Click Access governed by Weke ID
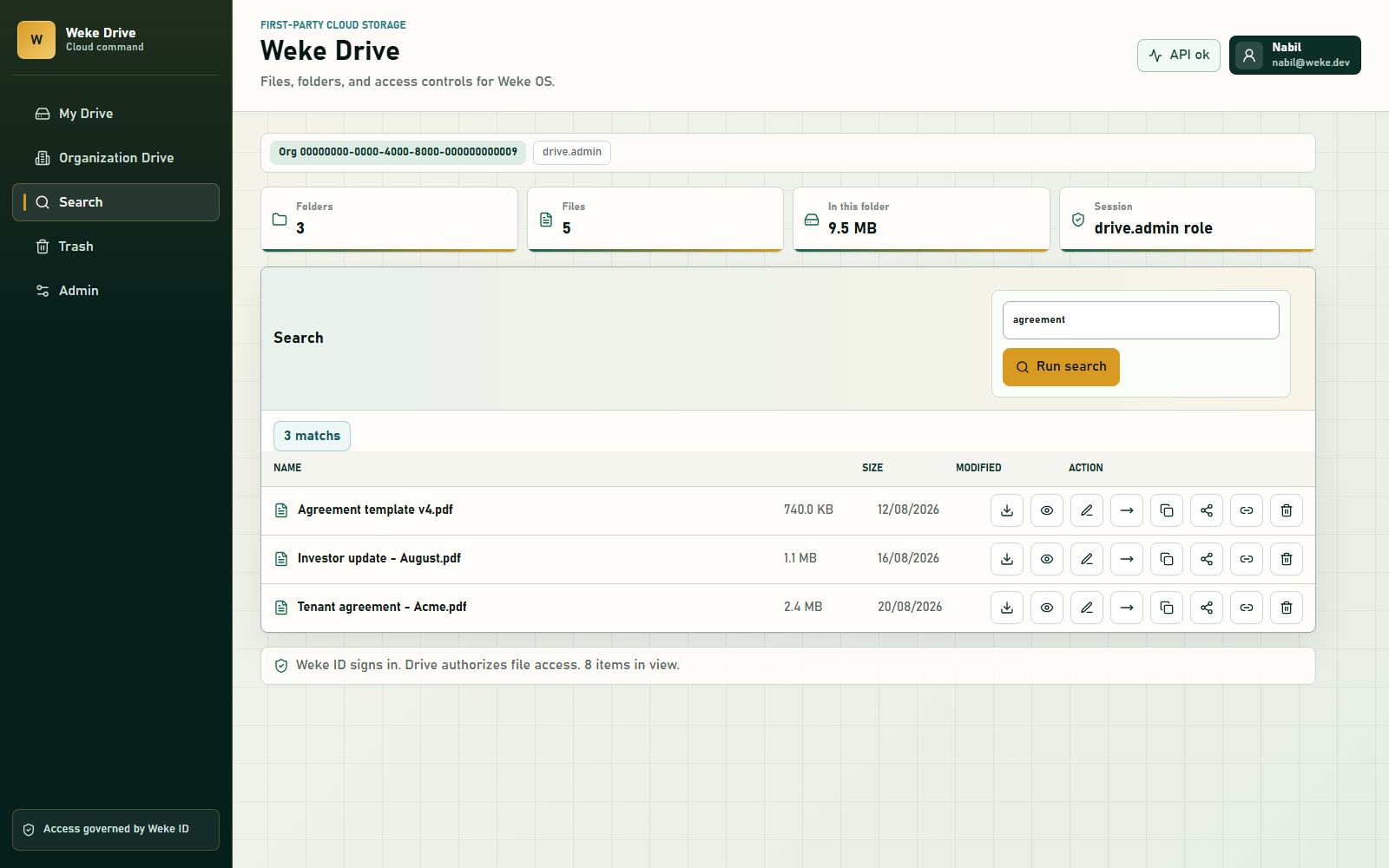The width and height of the screenshot is (1389, 868). 115,830
